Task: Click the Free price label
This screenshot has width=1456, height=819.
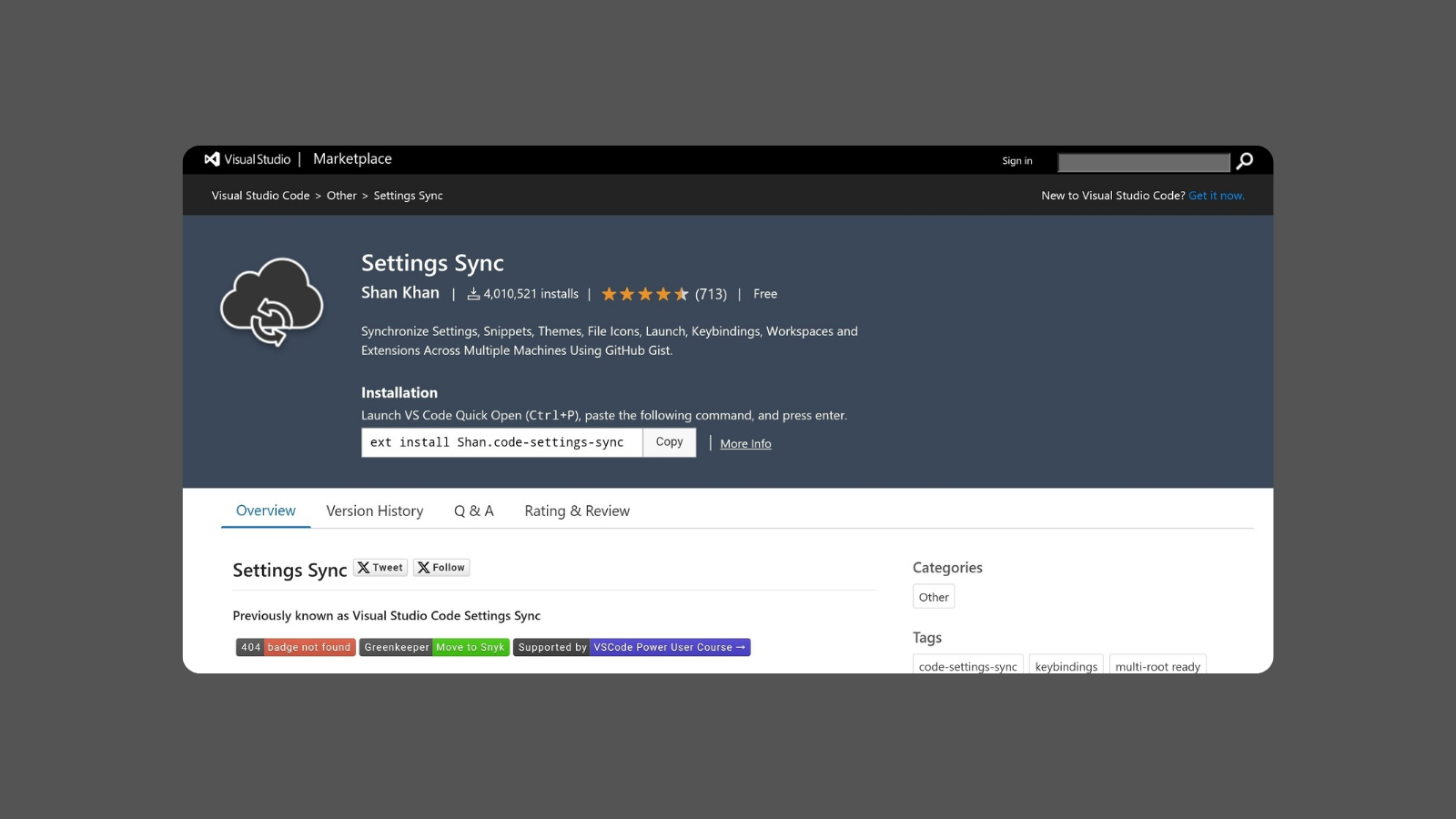Action: [765, 294]
